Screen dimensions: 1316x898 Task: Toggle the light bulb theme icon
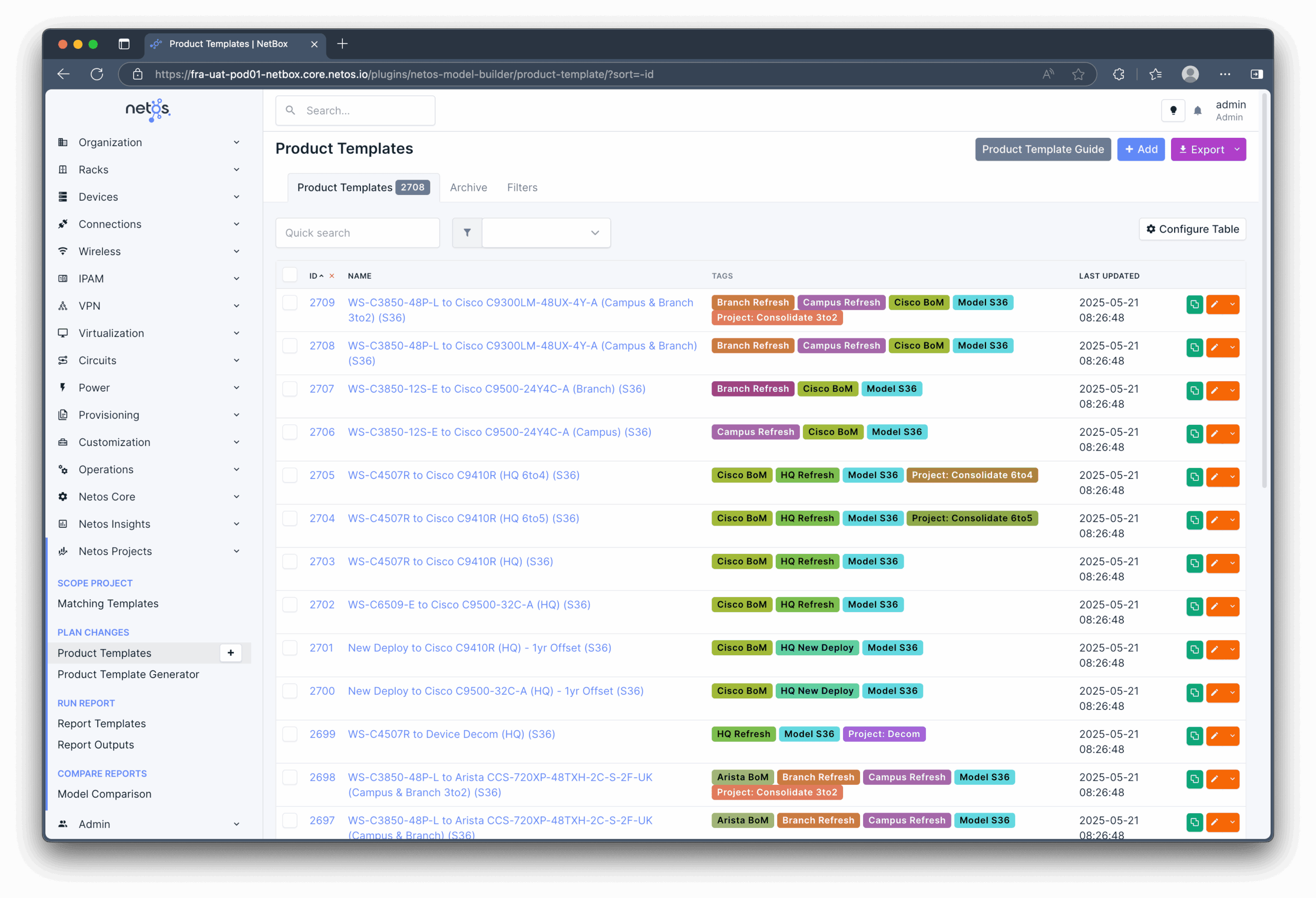(x=1173, y=111)
